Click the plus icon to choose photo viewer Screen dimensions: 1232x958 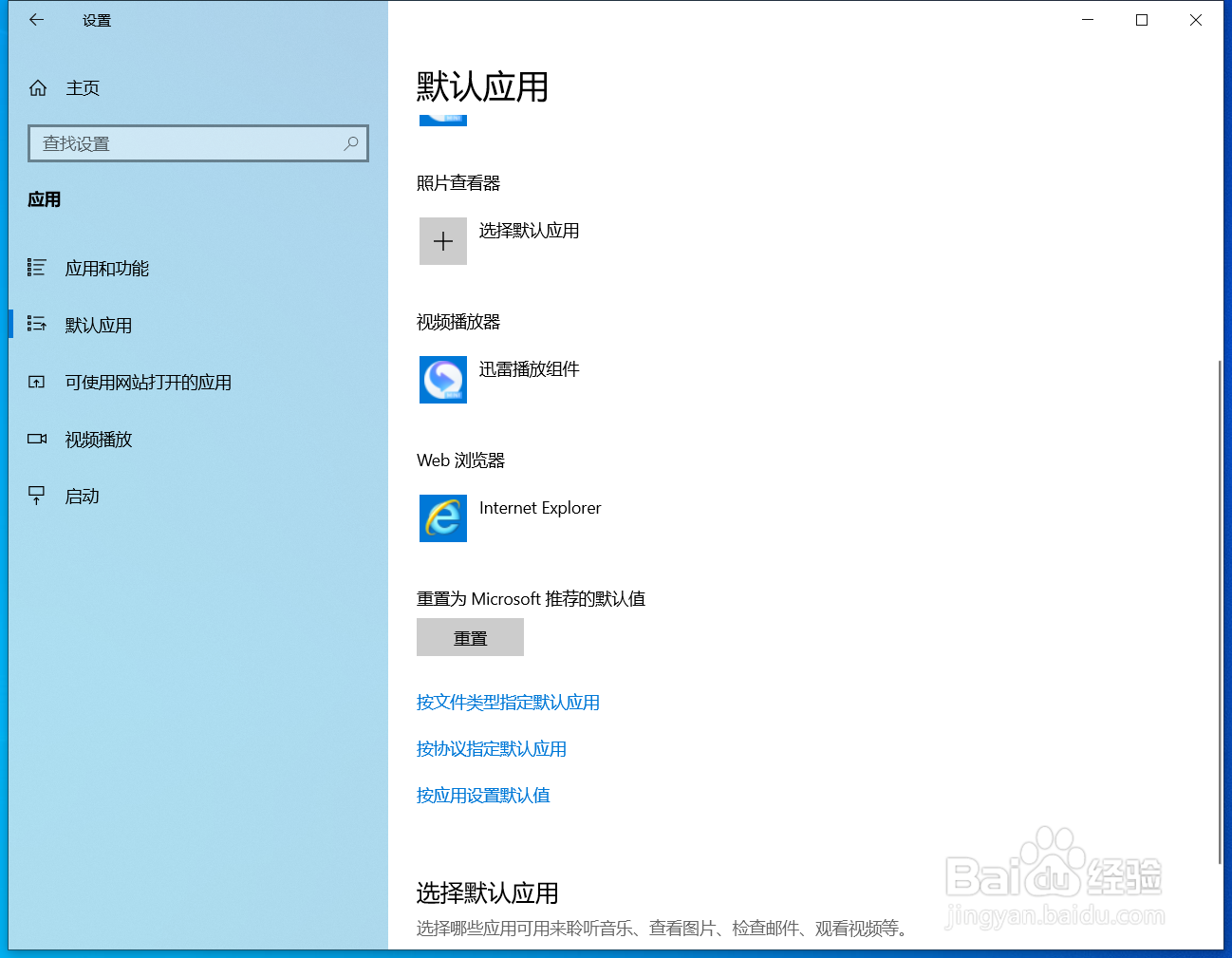point(442,240)
